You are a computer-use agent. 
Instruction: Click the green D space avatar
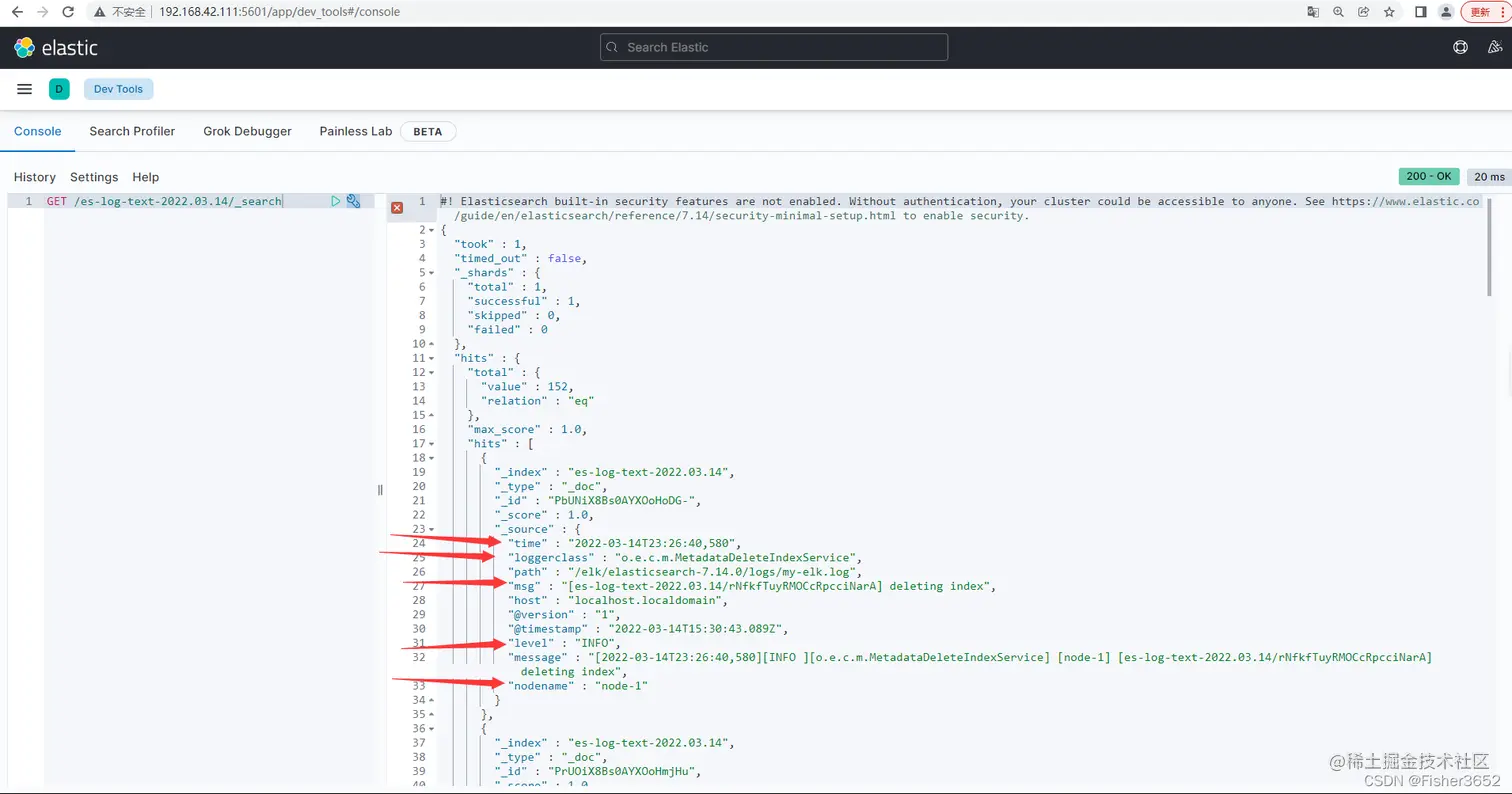click(59, 89)
